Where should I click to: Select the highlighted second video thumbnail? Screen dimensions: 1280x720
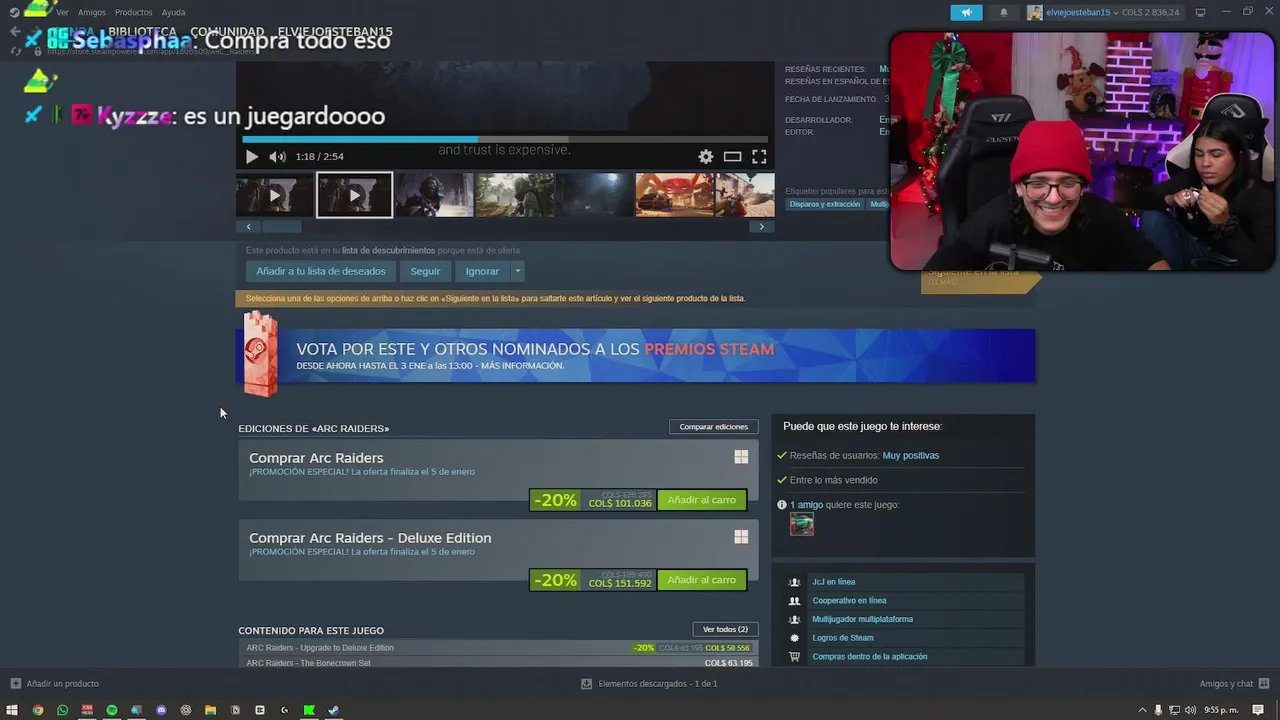coord(354,195)
